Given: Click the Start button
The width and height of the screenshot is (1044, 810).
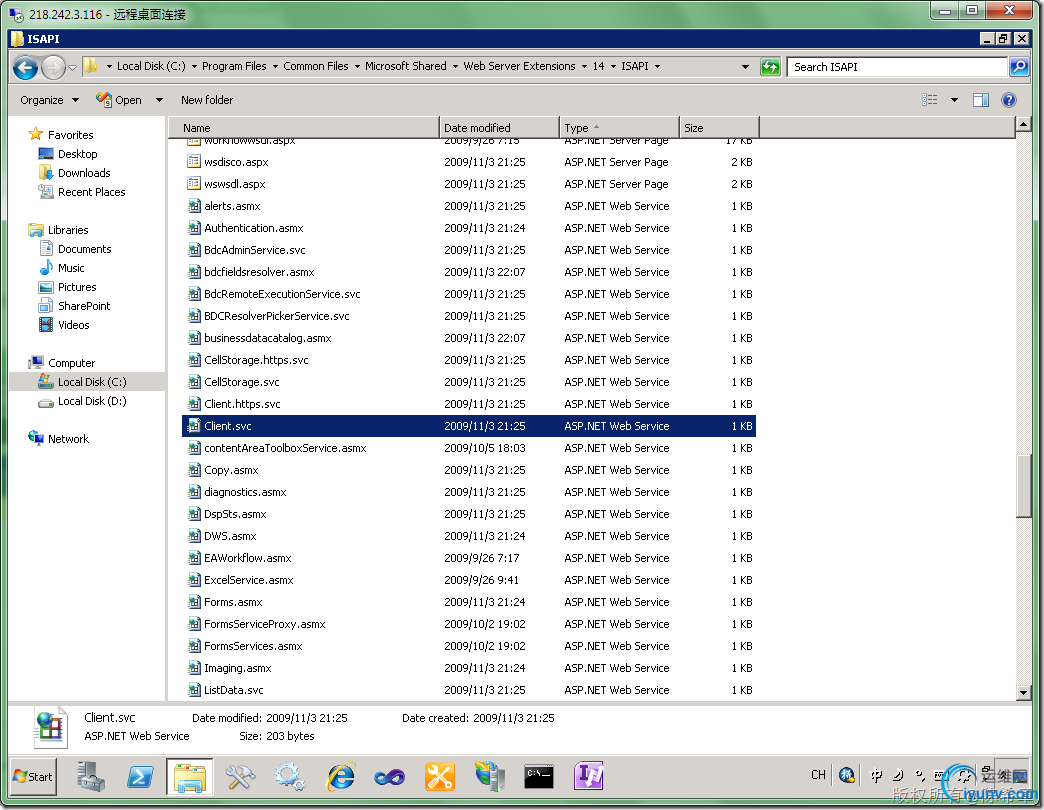Looking at the screenshot, I should 33,777.
